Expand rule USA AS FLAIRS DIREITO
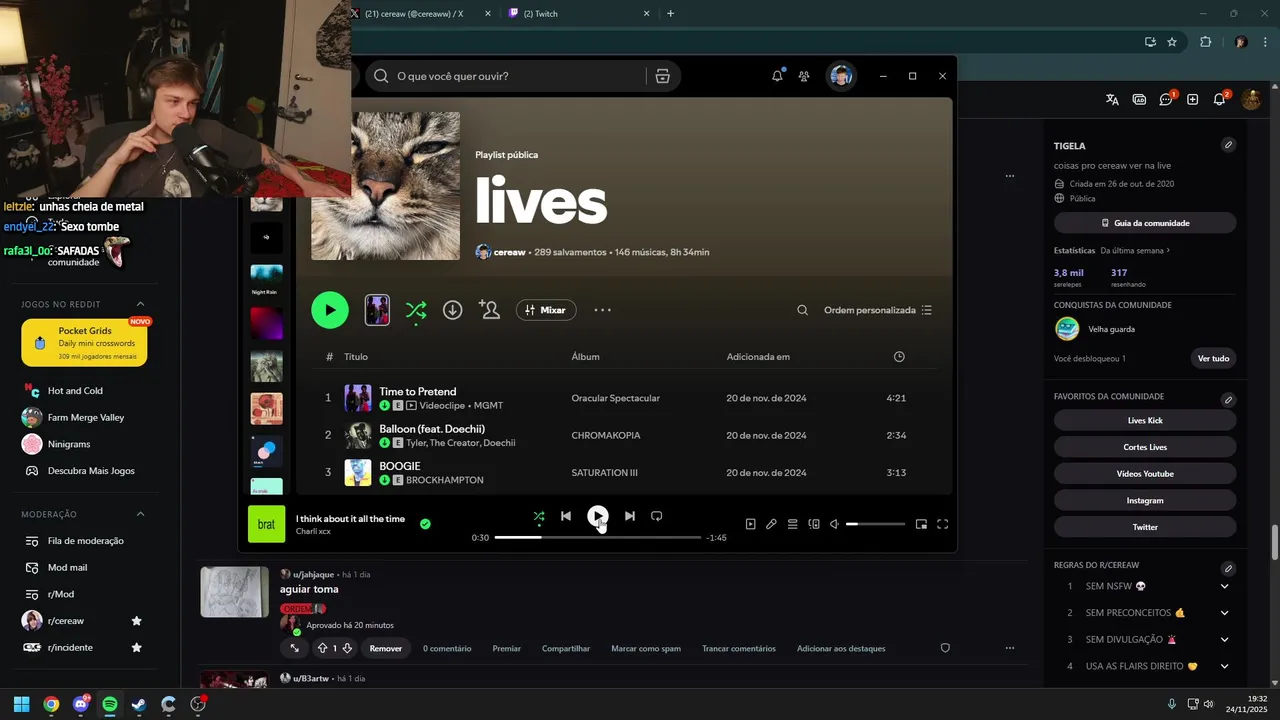Screen dimensions: 1280x720 click(x=1224, y=666)
